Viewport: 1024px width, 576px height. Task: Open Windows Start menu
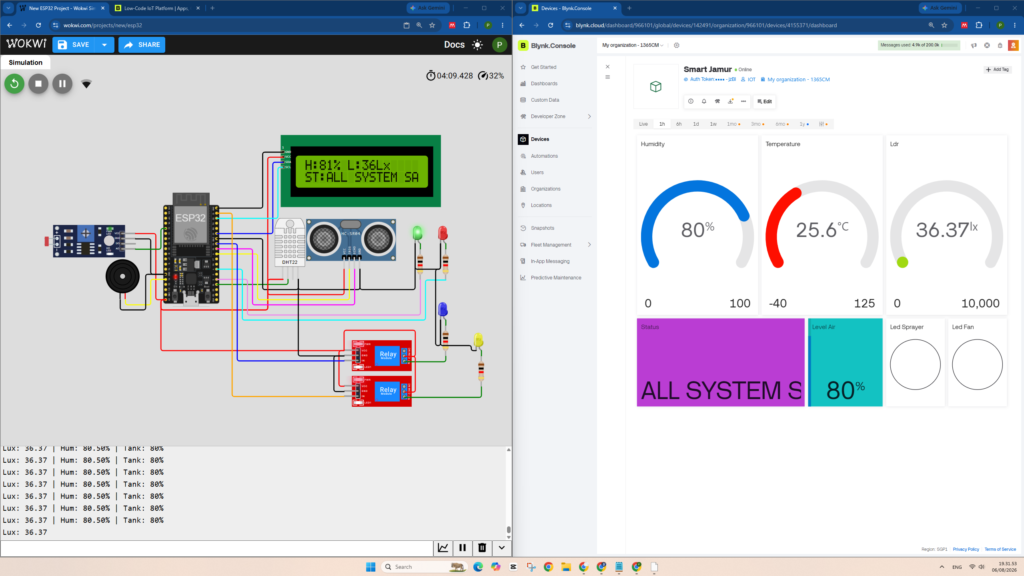tap(370, 567)
